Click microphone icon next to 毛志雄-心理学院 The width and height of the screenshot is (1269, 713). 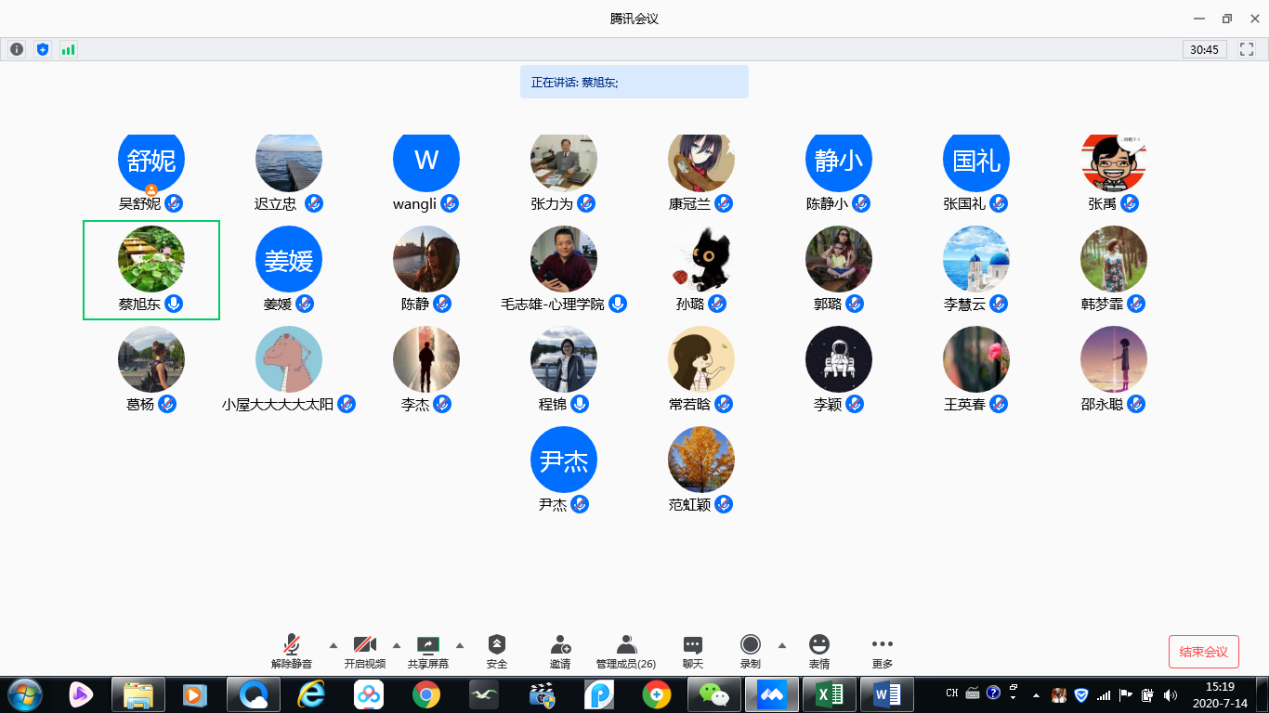pyautogui.click(x=618, y=303)
